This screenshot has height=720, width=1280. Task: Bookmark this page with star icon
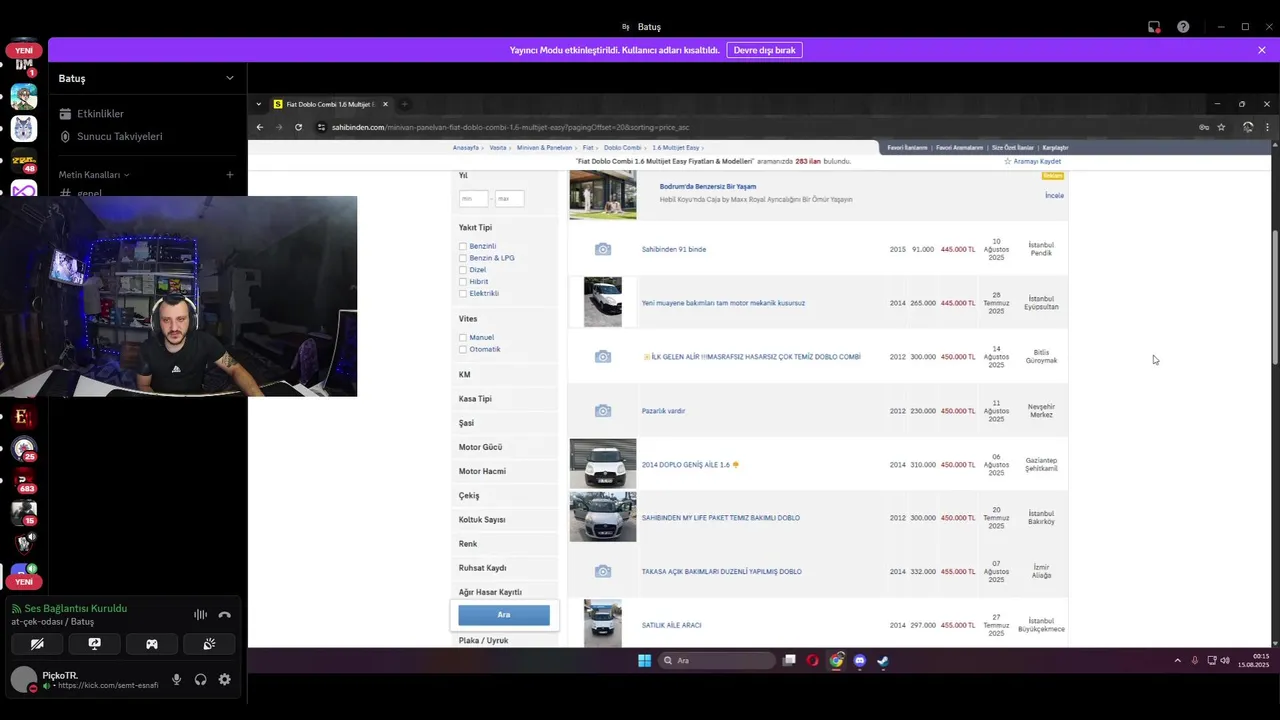point(1221,127)
